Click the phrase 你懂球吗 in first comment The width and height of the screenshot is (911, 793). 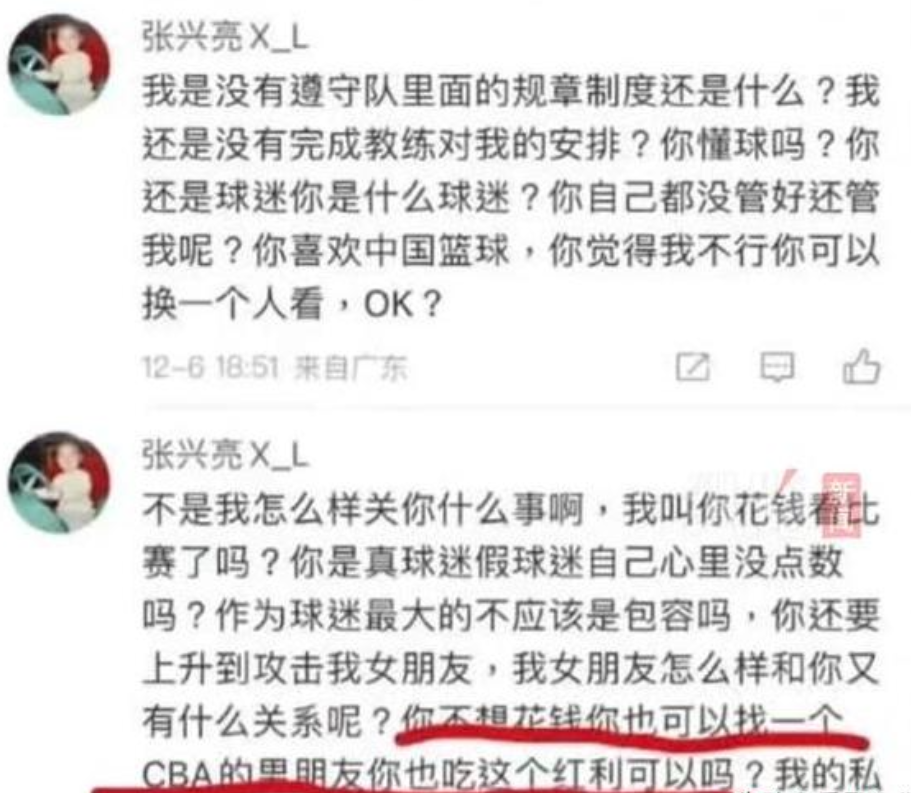pos(733,144)
